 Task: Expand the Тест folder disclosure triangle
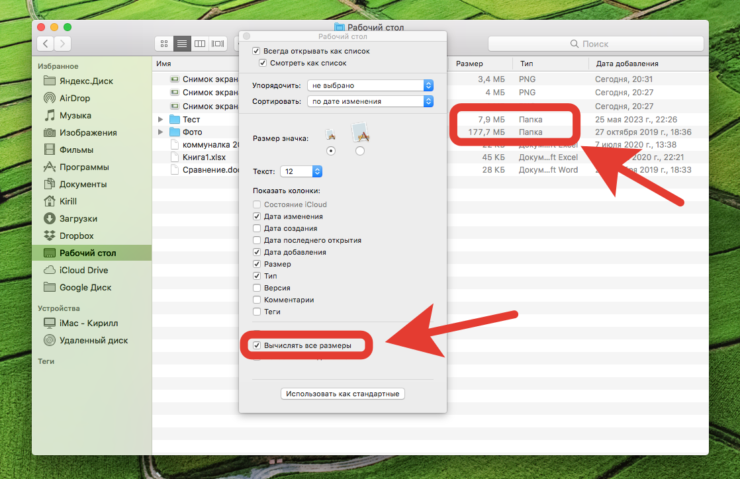pos(160,119)
